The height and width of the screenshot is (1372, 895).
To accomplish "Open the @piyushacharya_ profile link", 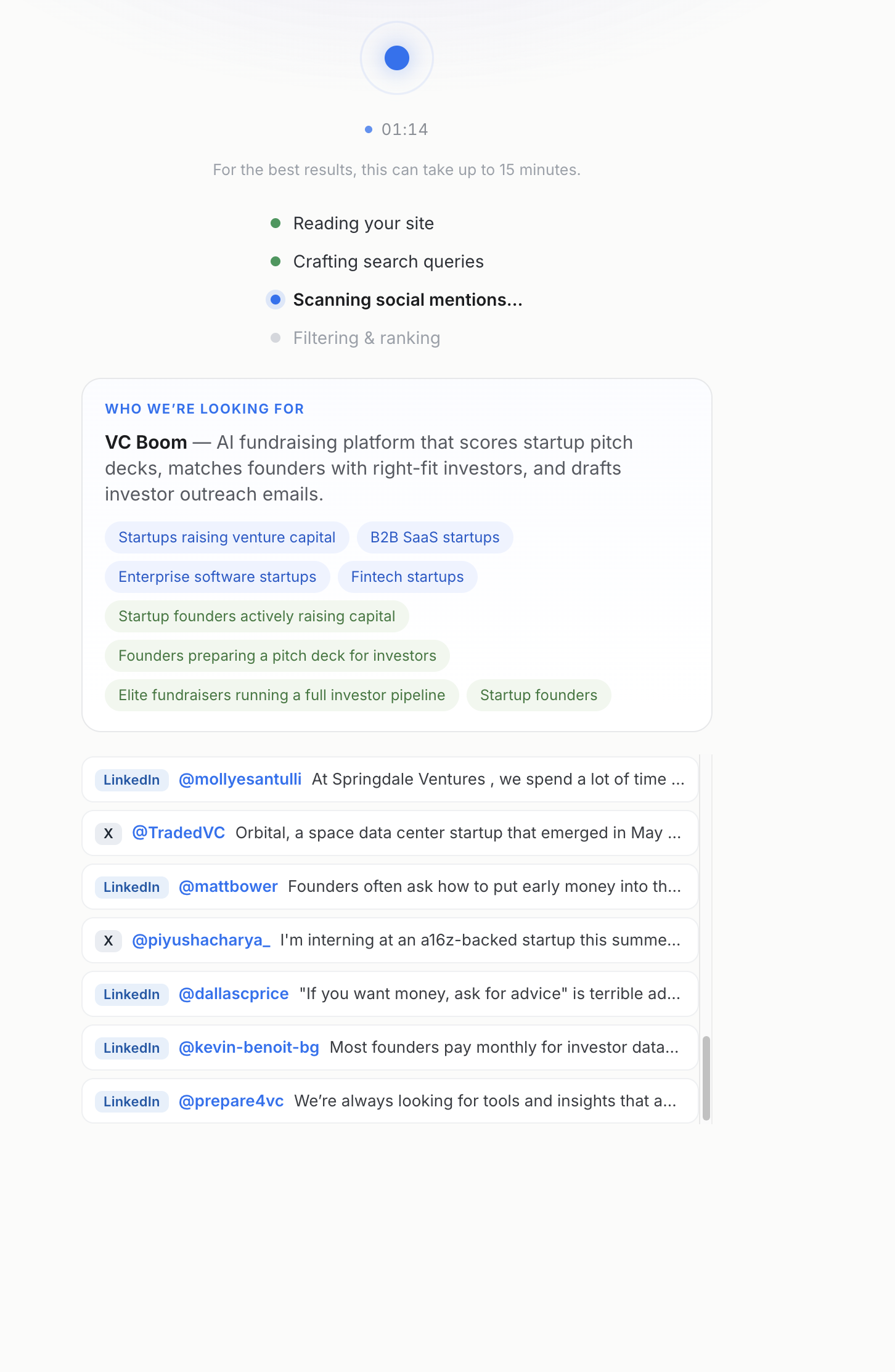I will click(x=201, y=941).
